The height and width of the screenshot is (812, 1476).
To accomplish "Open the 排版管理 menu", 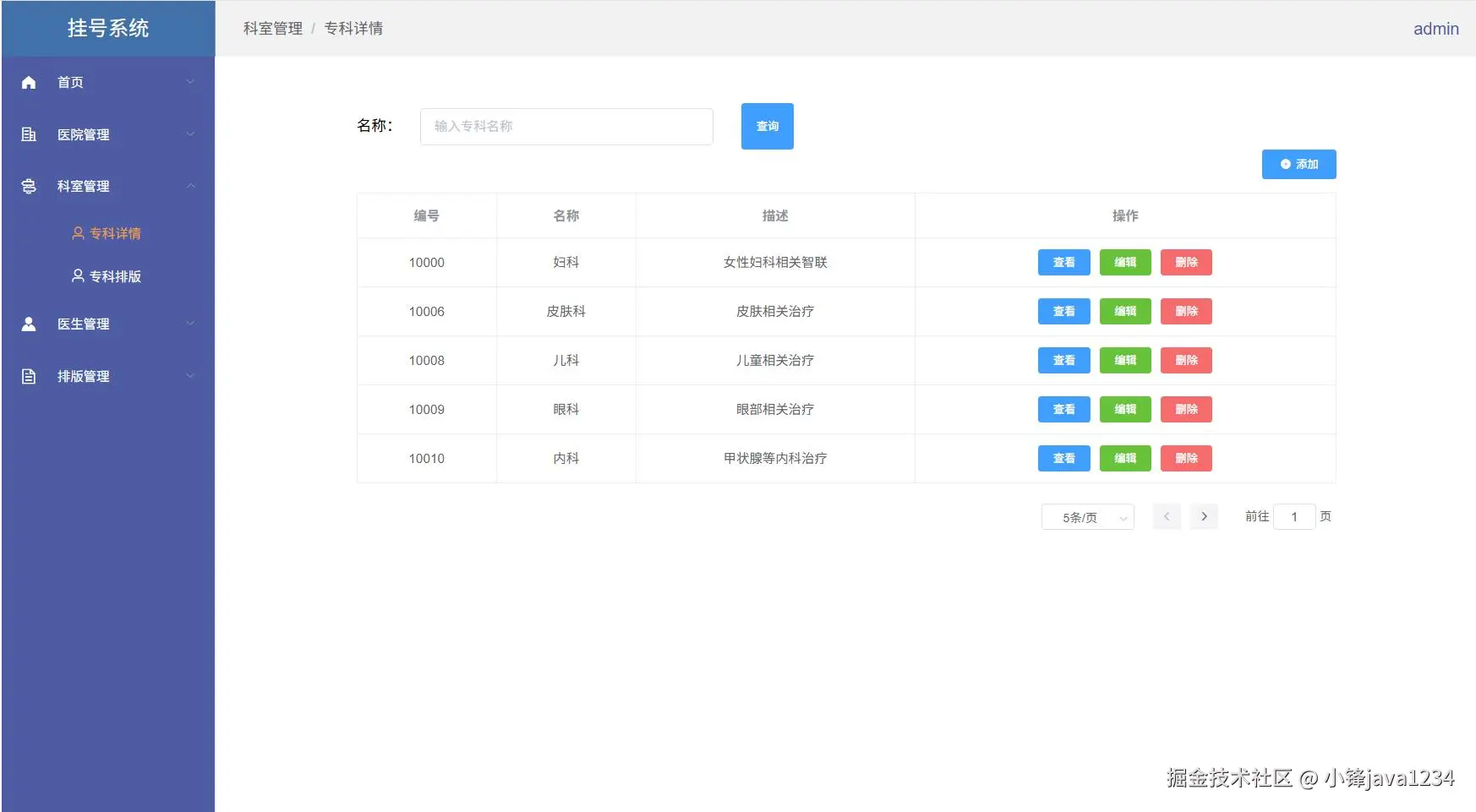I will [108, 376].
